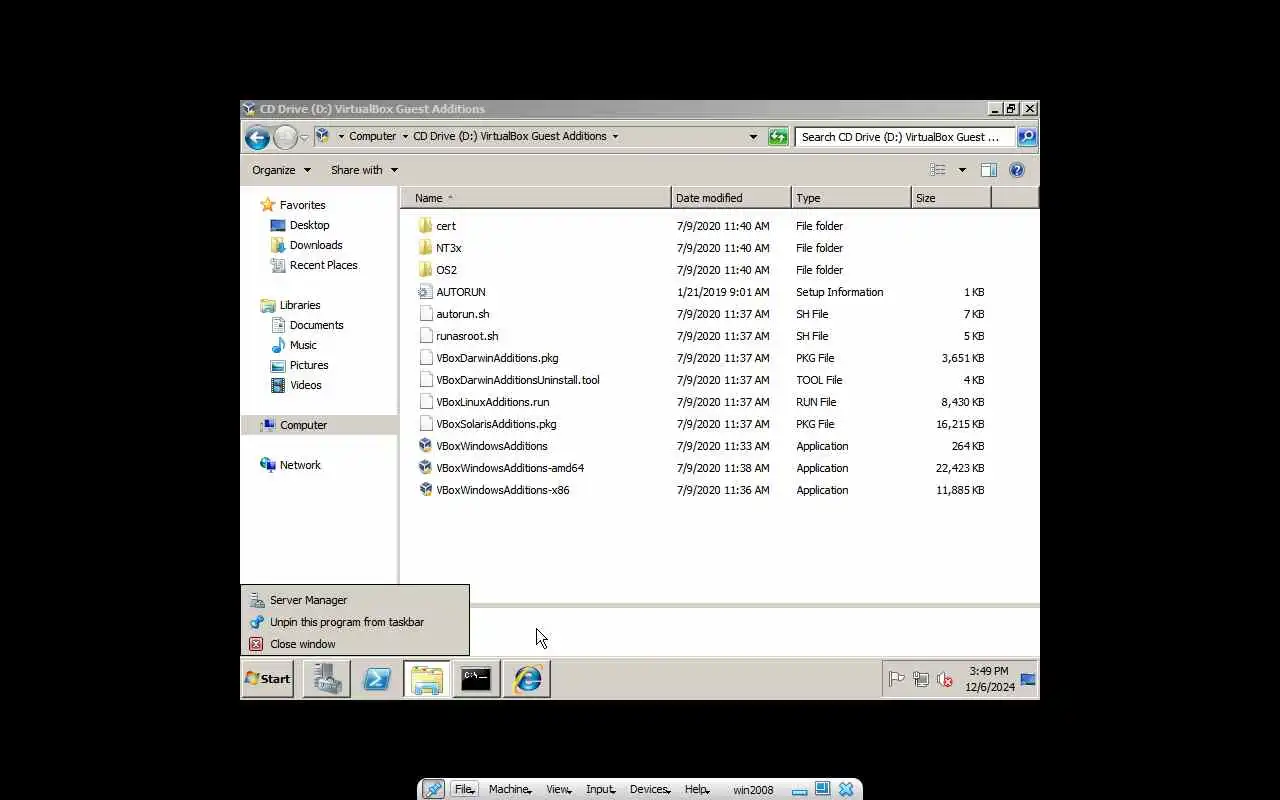1280x800 pixels.
Task: Launch Internet Explorer from the taskbar
Action: click(x=527, y=679)
